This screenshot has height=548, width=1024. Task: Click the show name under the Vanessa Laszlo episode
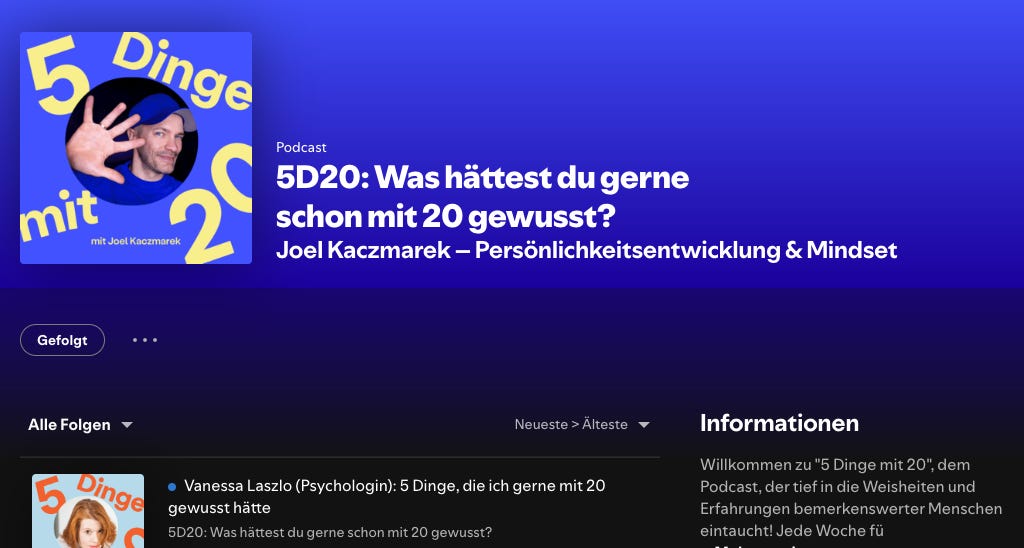pos(330,532)
